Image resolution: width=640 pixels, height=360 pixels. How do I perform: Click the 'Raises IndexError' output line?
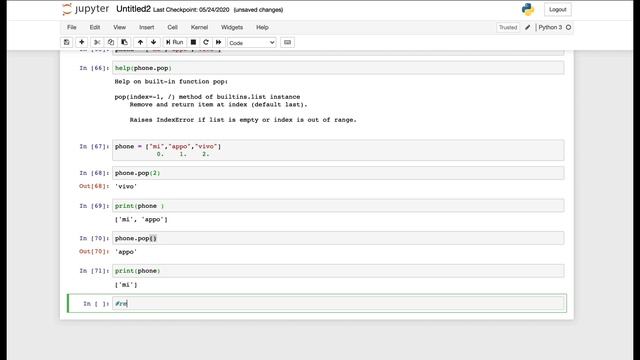243,120
